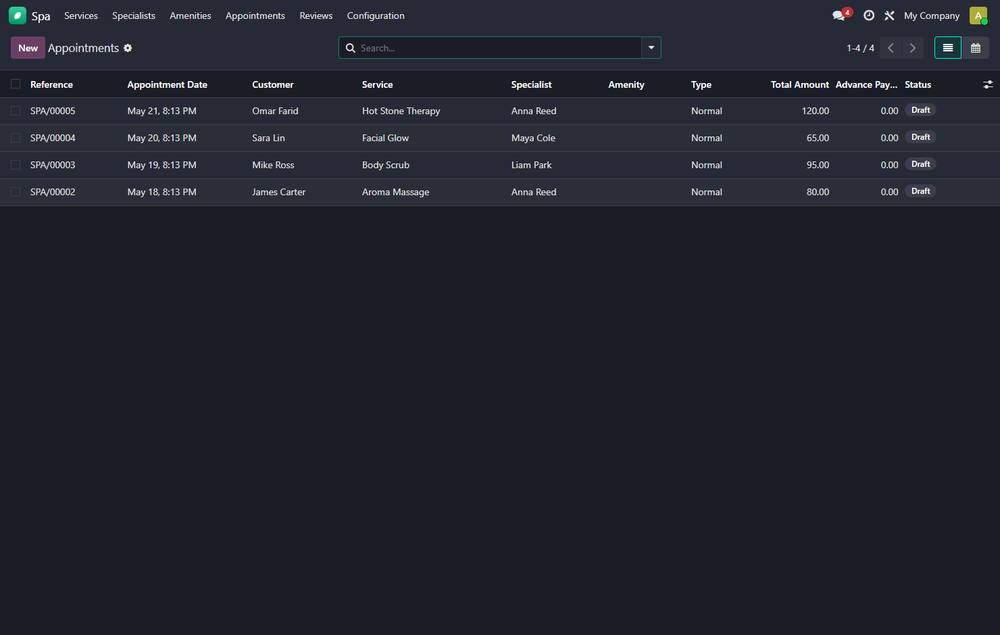The image size is (1000, 635).
Task: Click May 18, 8:13 PM date cell
Action: tap(162, 192)
